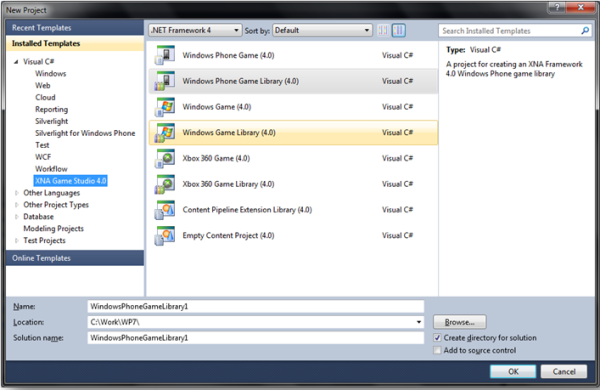Click the Name text field
Viewport: 600px width, 390px height.
click(256, 306)
